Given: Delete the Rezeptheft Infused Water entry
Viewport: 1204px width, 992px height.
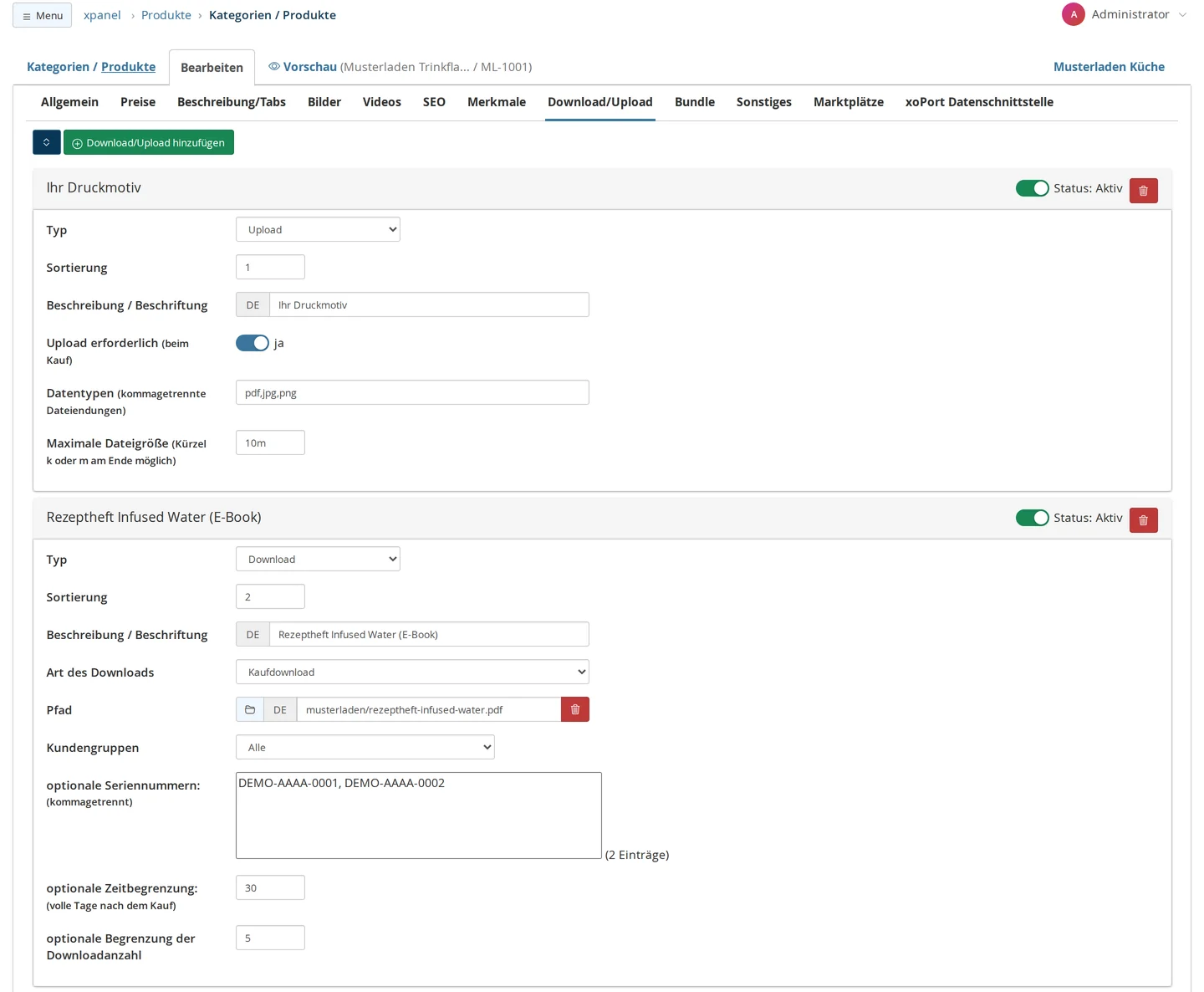Looking at the screenshot, I should [1143, 520].
